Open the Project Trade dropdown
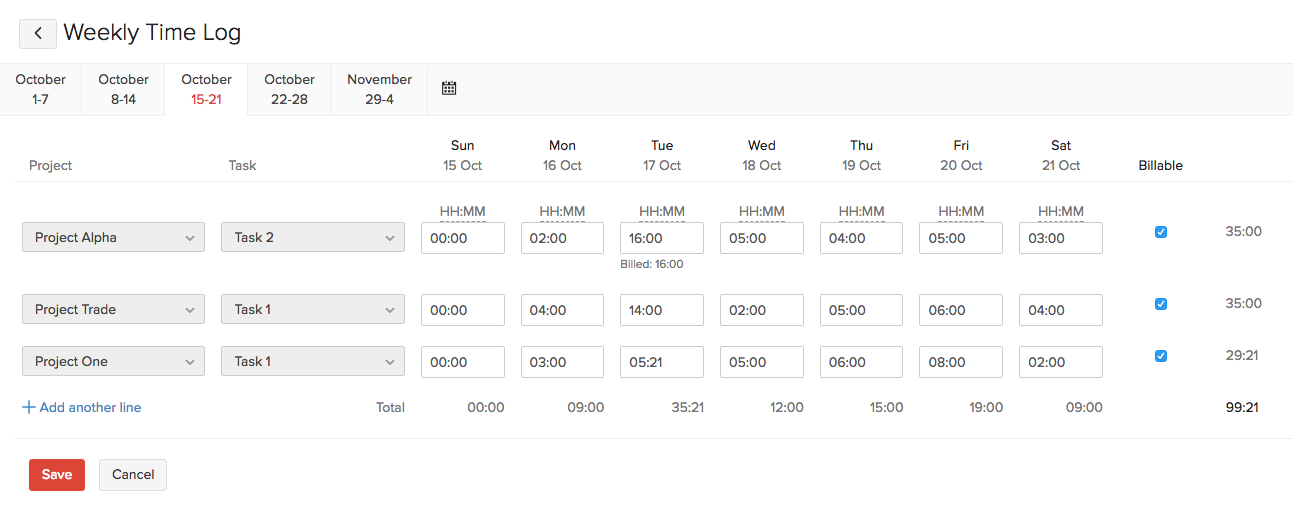The image size is (1293, 510). click(113, 310)
